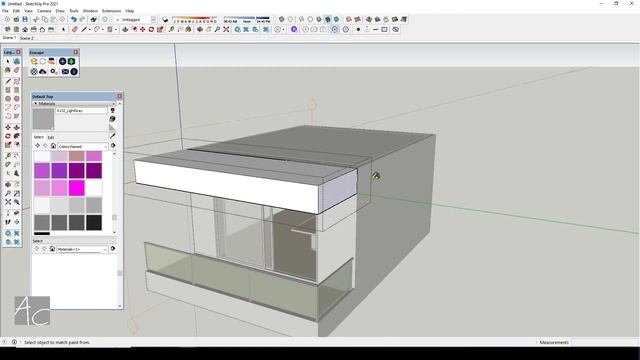Switch to Hidden Line face style
This screenshot has width=640, height=360.
click(310, 19)
